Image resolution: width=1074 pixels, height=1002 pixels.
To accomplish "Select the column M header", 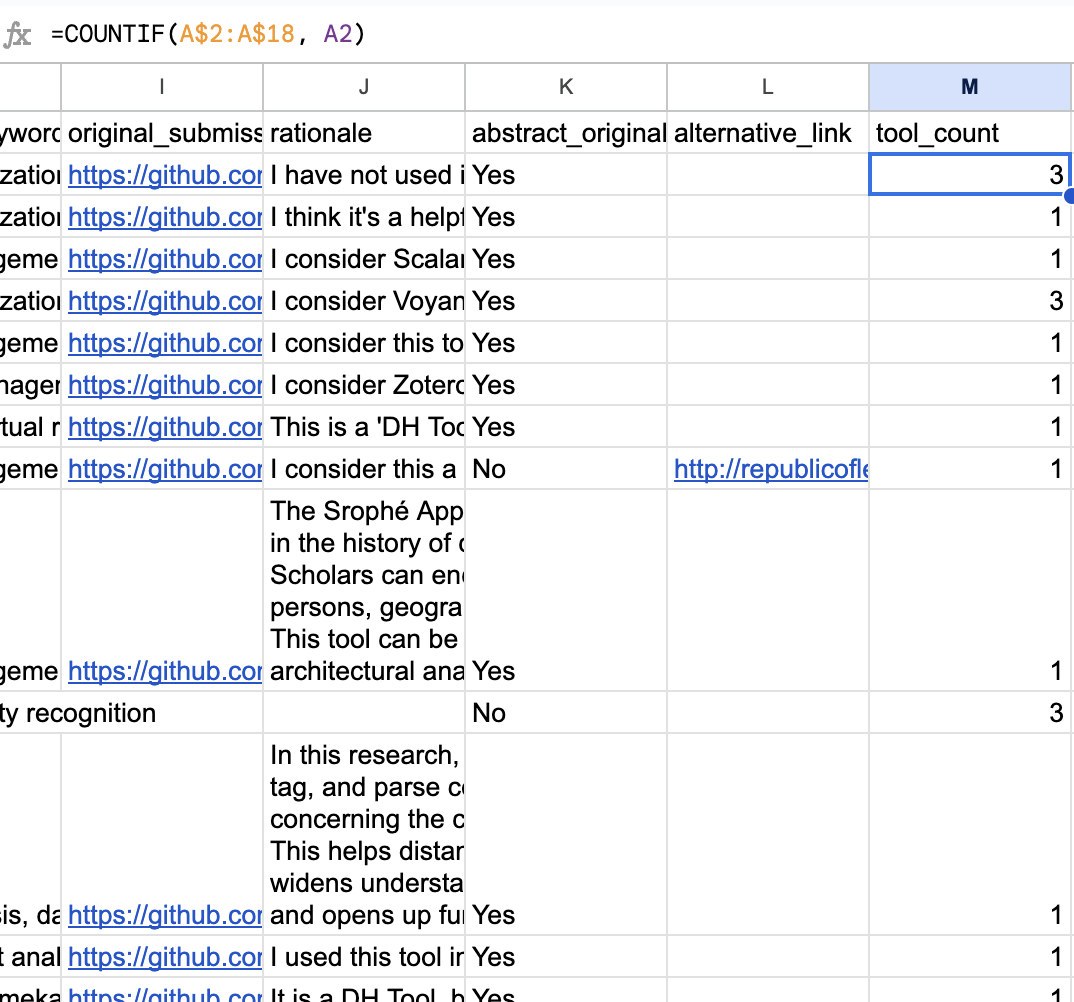I will point(969,87).
